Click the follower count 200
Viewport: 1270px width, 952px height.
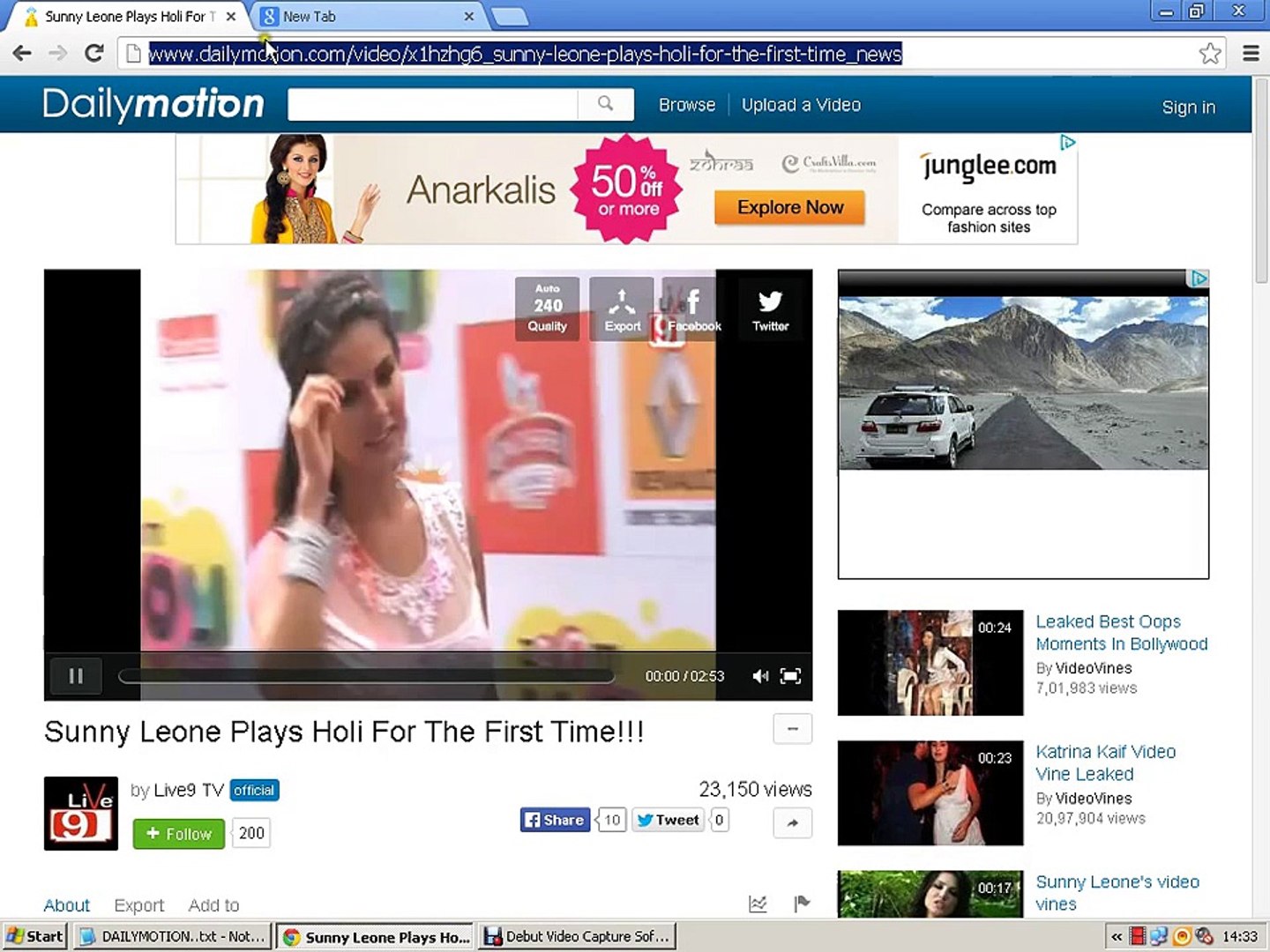(x=251, y=834)
